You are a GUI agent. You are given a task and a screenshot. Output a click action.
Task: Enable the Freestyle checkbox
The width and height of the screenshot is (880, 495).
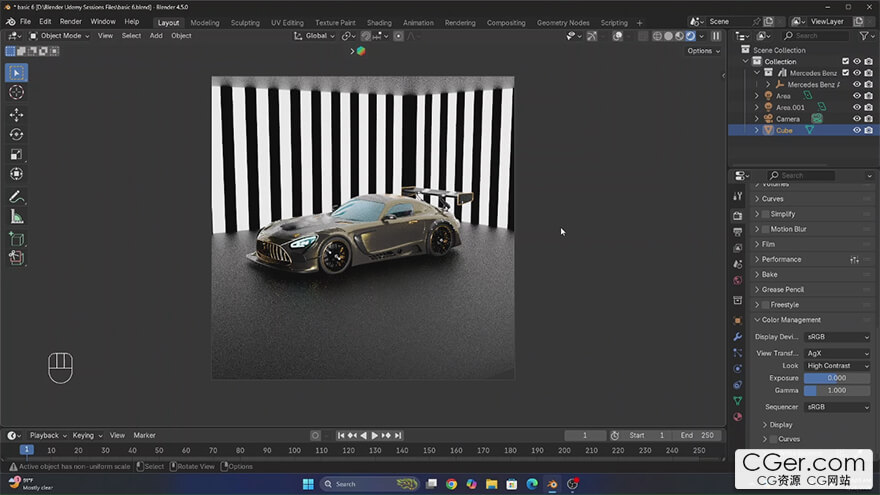766,305
